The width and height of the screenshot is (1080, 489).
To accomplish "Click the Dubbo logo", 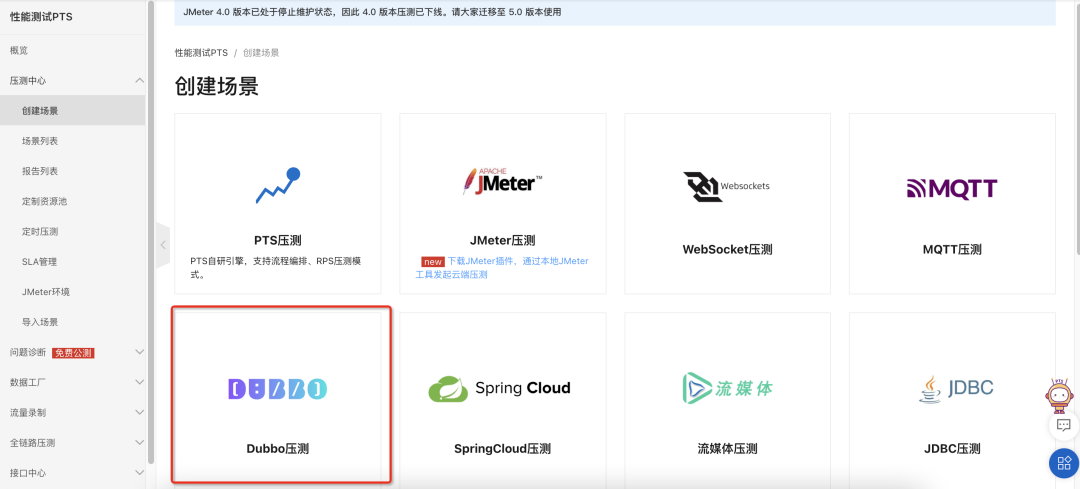I will point(278,389).
